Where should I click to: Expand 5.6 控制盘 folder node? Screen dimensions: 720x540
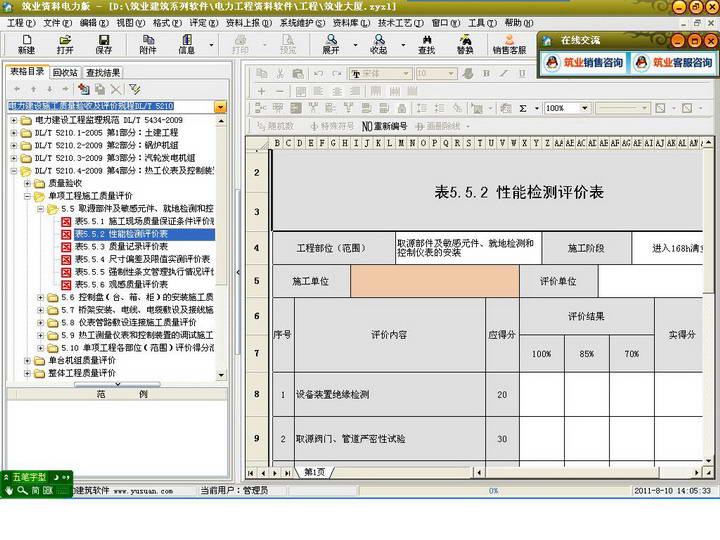click(x=40, y=298)
